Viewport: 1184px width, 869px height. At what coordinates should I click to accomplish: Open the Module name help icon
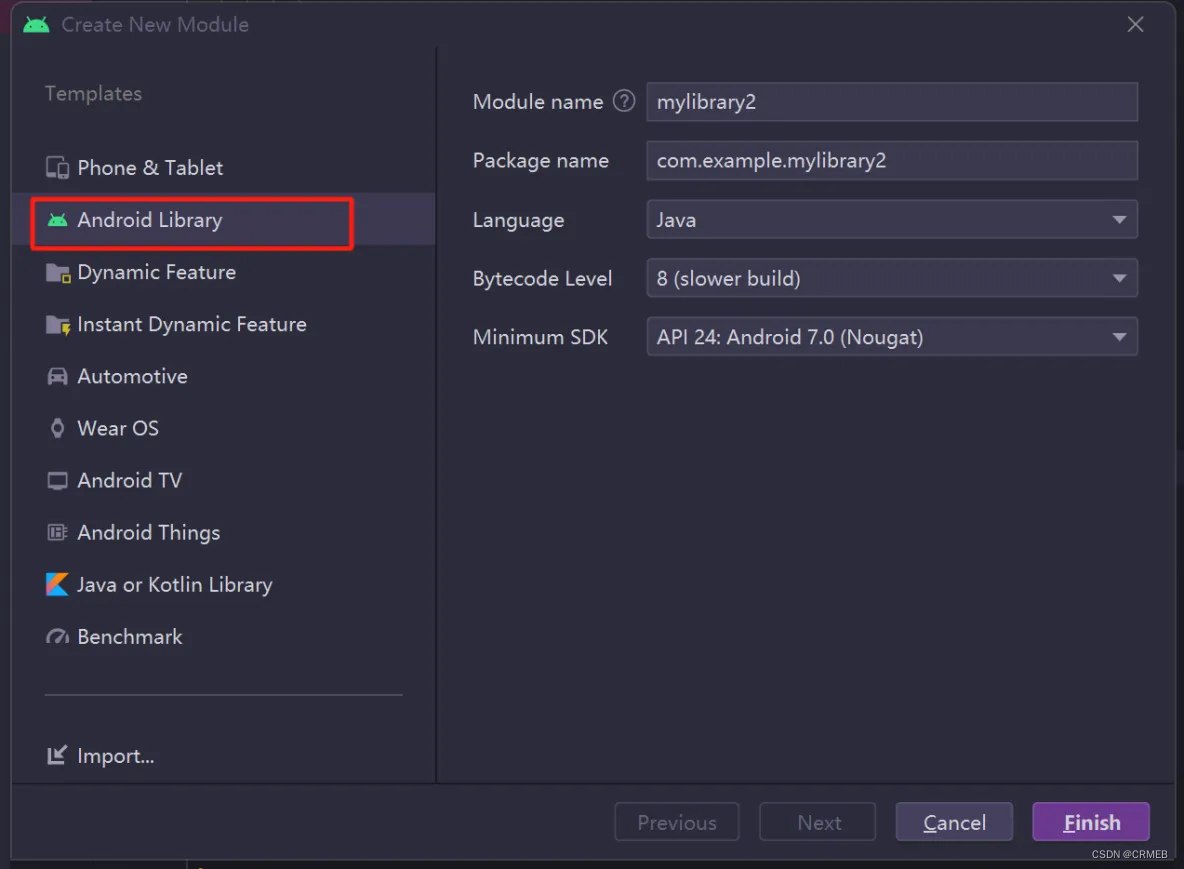(x=624, y=100)
